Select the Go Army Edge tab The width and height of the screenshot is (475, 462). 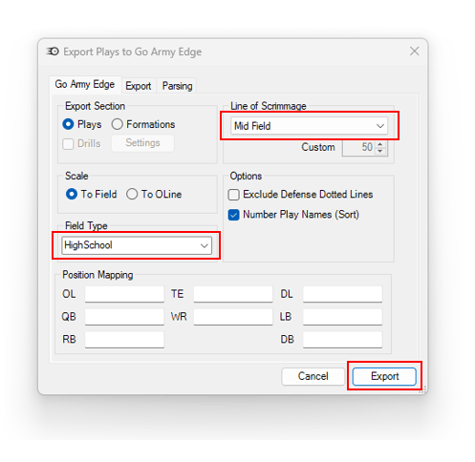[x=85, y=84]
